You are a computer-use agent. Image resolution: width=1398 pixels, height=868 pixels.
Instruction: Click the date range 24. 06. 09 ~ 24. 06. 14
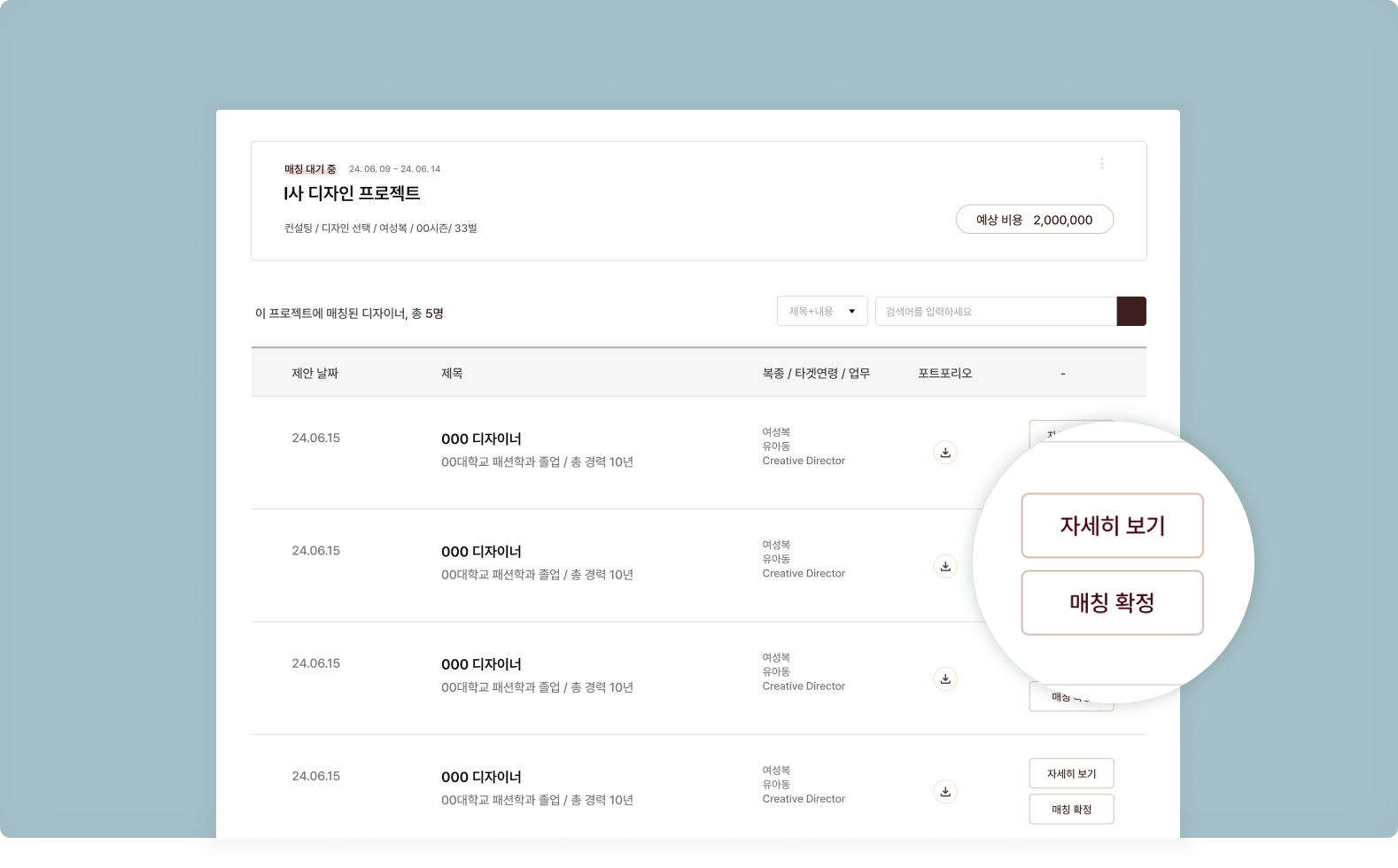tap(394, 169)
